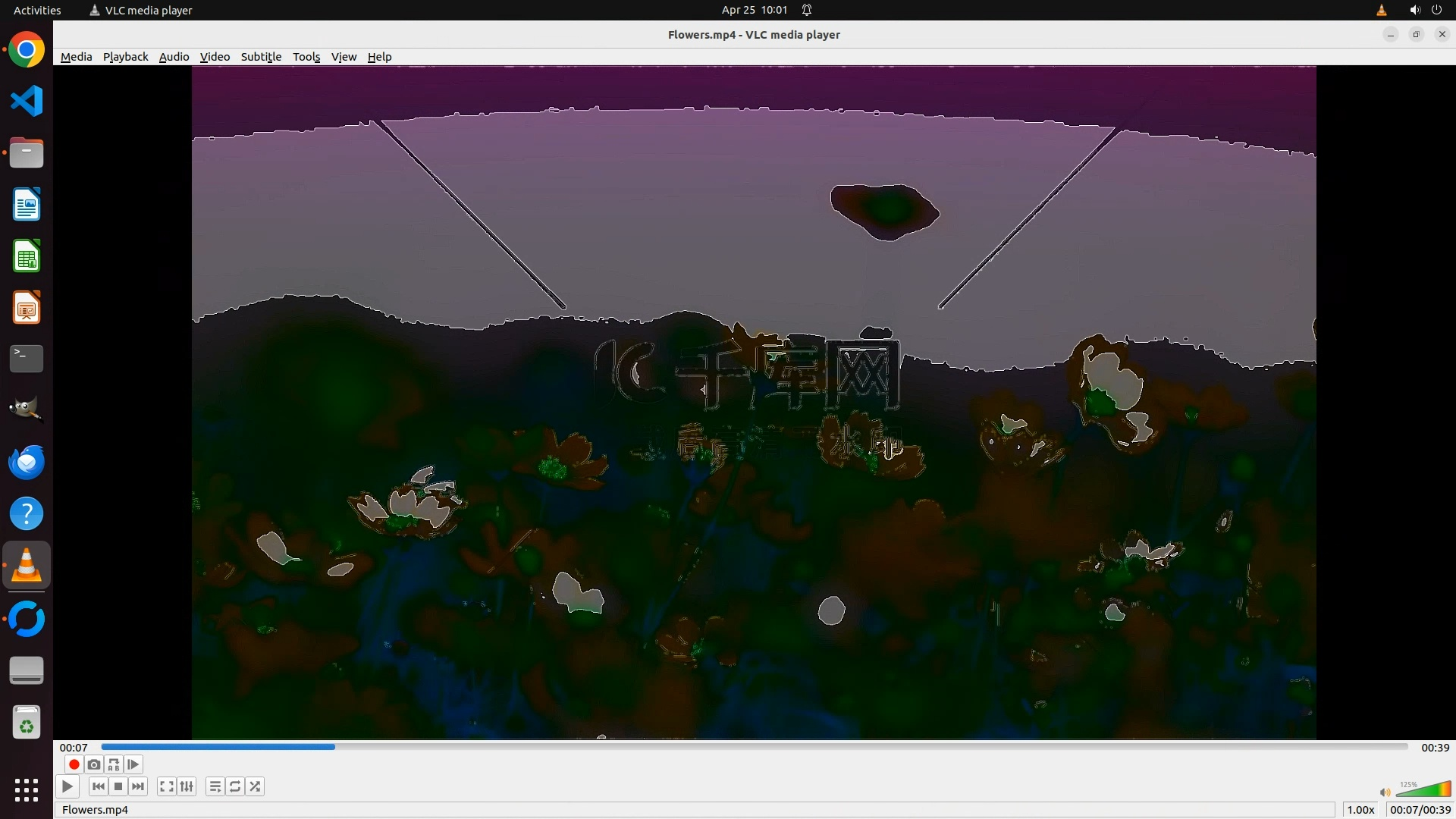The height and width of the screenshot is (819, 1456).
Task: Skip to next media track
Action: click(138, 786)
